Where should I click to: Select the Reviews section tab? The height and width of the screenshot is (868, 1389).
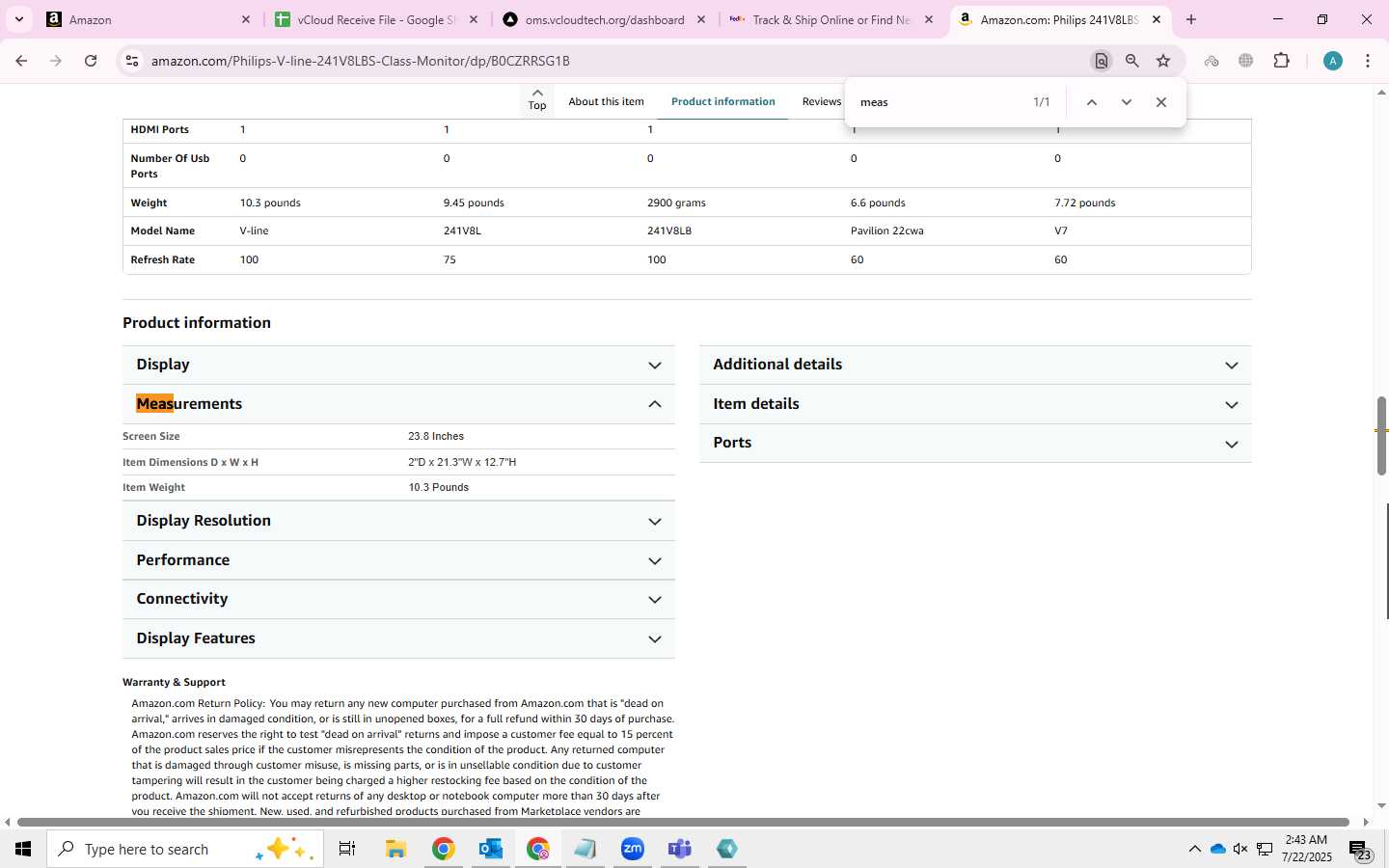click(x=822, y=101)
